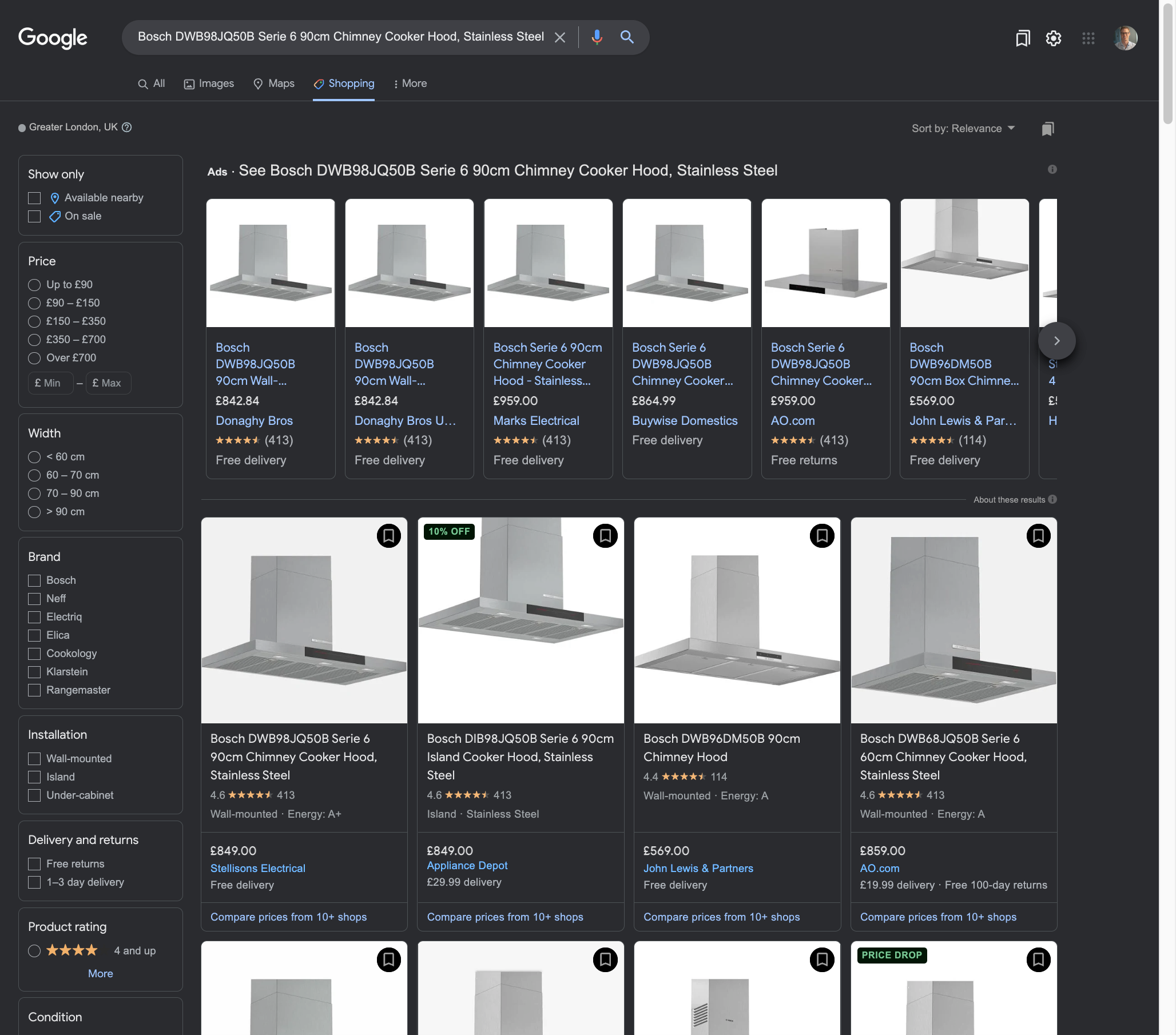The image size is (1176, 1035).
Task: Select width 70 – 90 cm
Action: point(34,493)
